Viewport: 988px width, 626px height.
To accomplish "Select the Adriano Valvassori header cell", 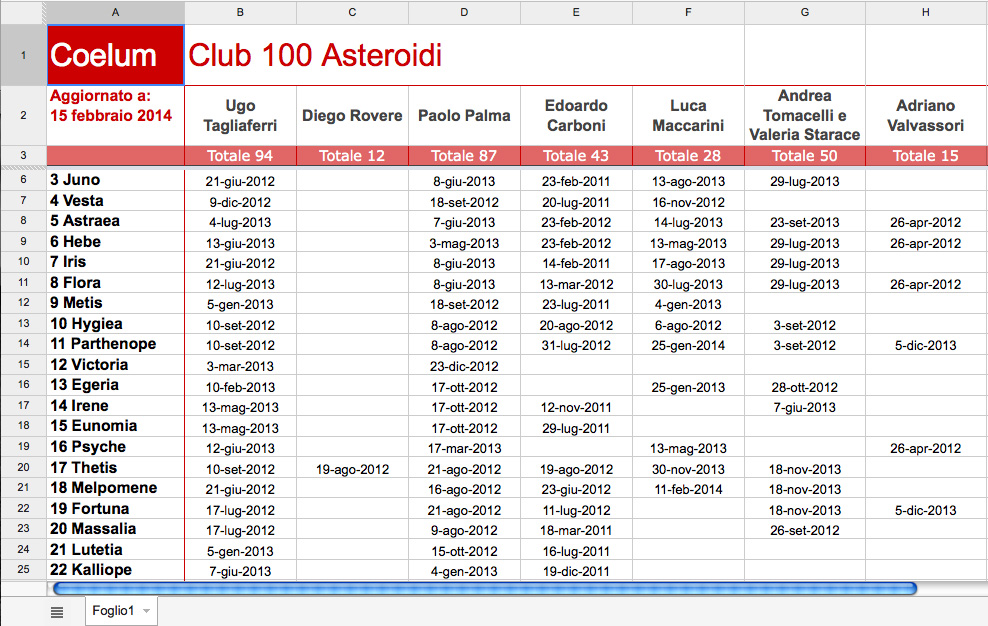I will click(926, 115).
